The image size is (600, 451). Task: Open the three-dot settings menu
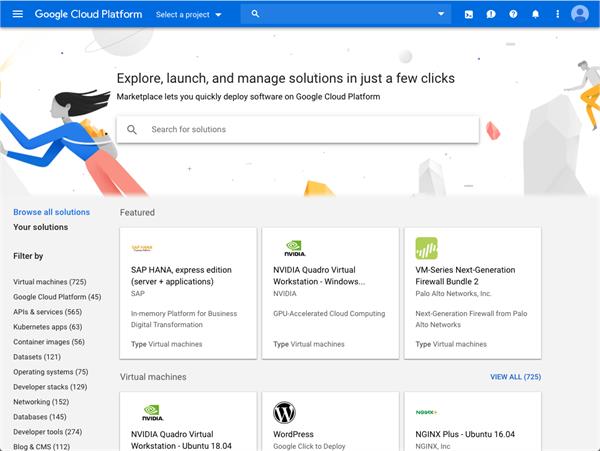pos(558,14)
